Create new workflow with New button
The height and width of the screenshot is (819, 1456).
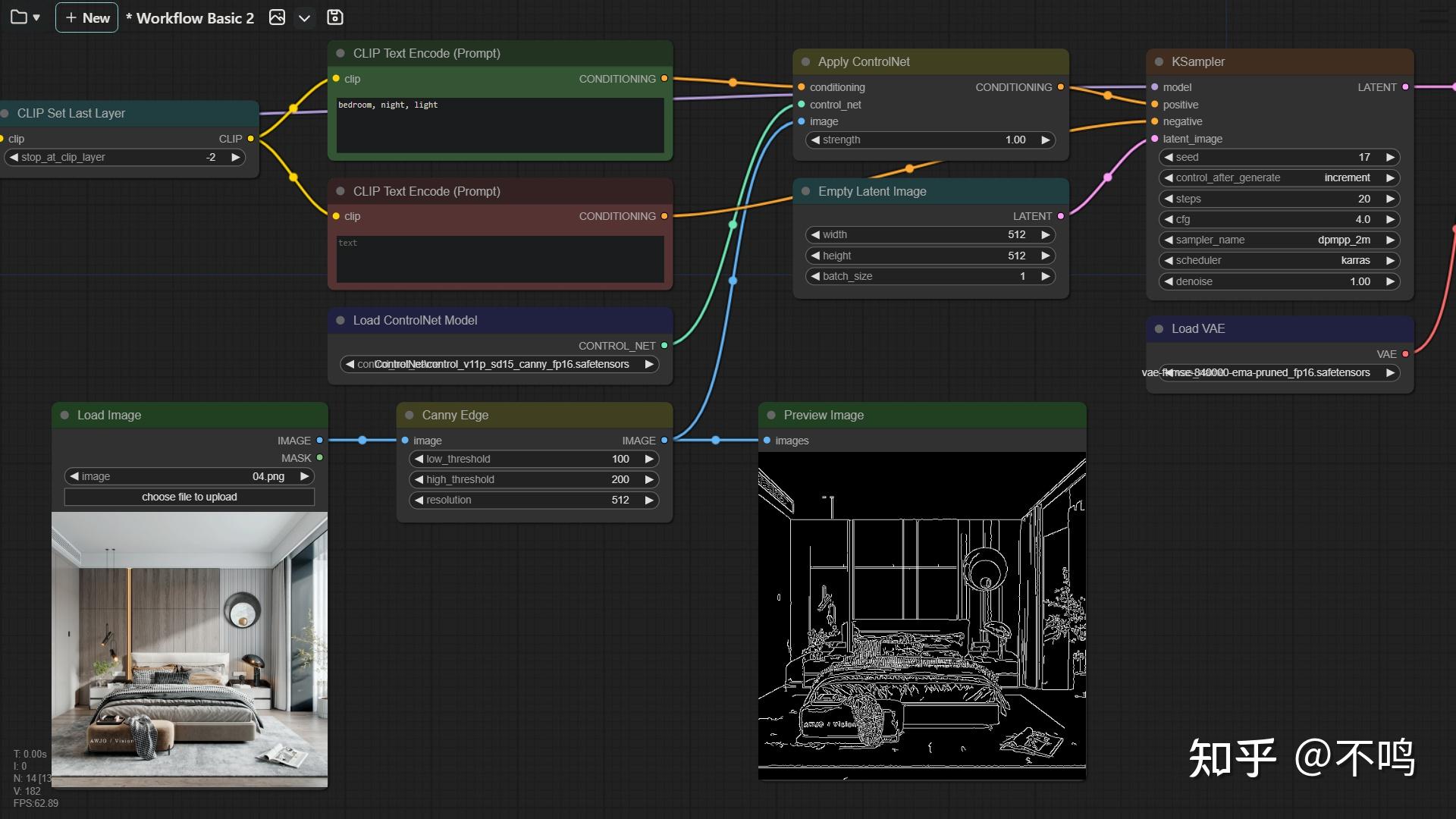86,17
